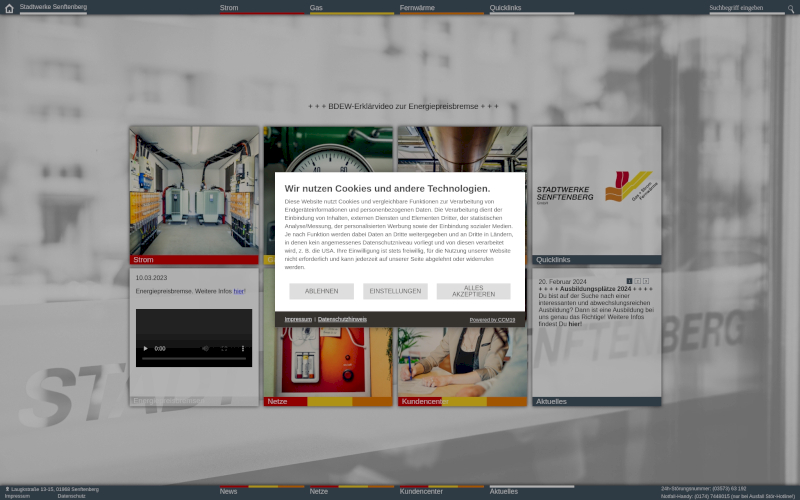This screenshot has width=800, height=500.
Task: Enter fullscreen on the video player
Action: (224, 348)
